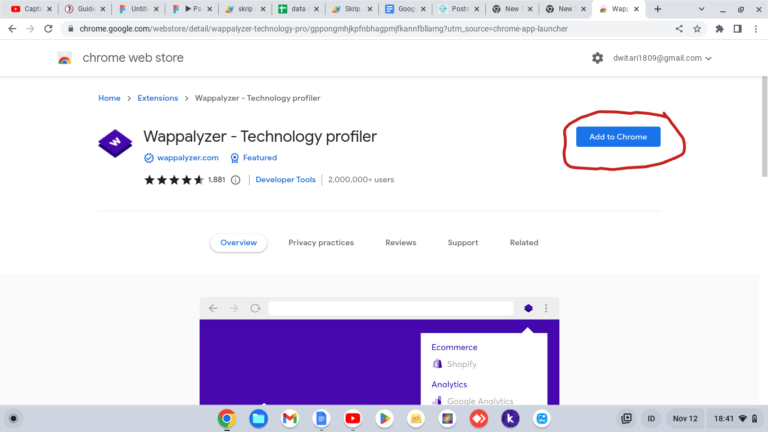The height and width of the screenshot is (432, 768).
Task: Open the Extensions breadcrumb link
Action: pos(158,98)
